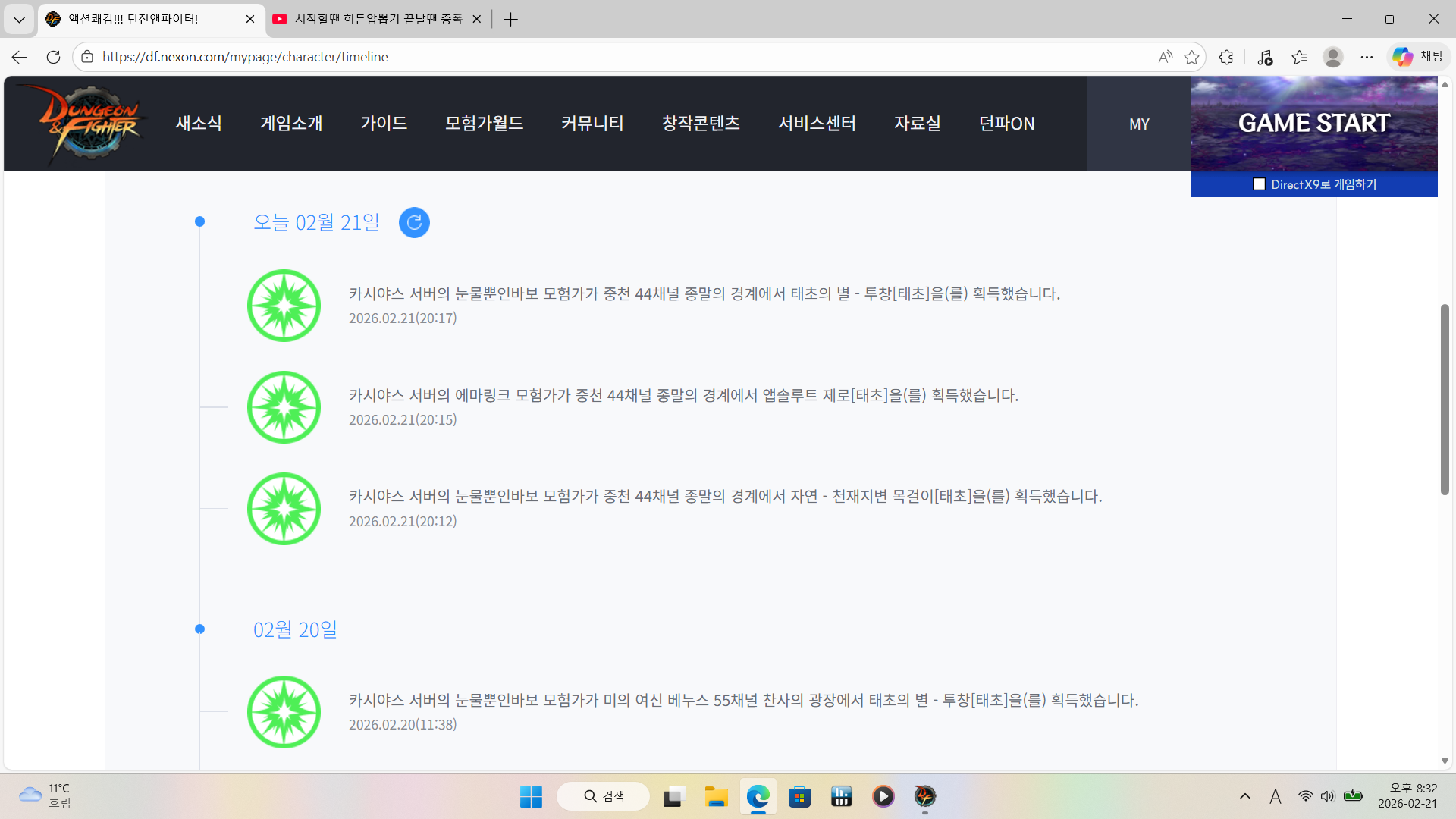The height and width of the screenshot is (819, 1456).
Task: Click the address bar URL field
Action: pos(607,57)
